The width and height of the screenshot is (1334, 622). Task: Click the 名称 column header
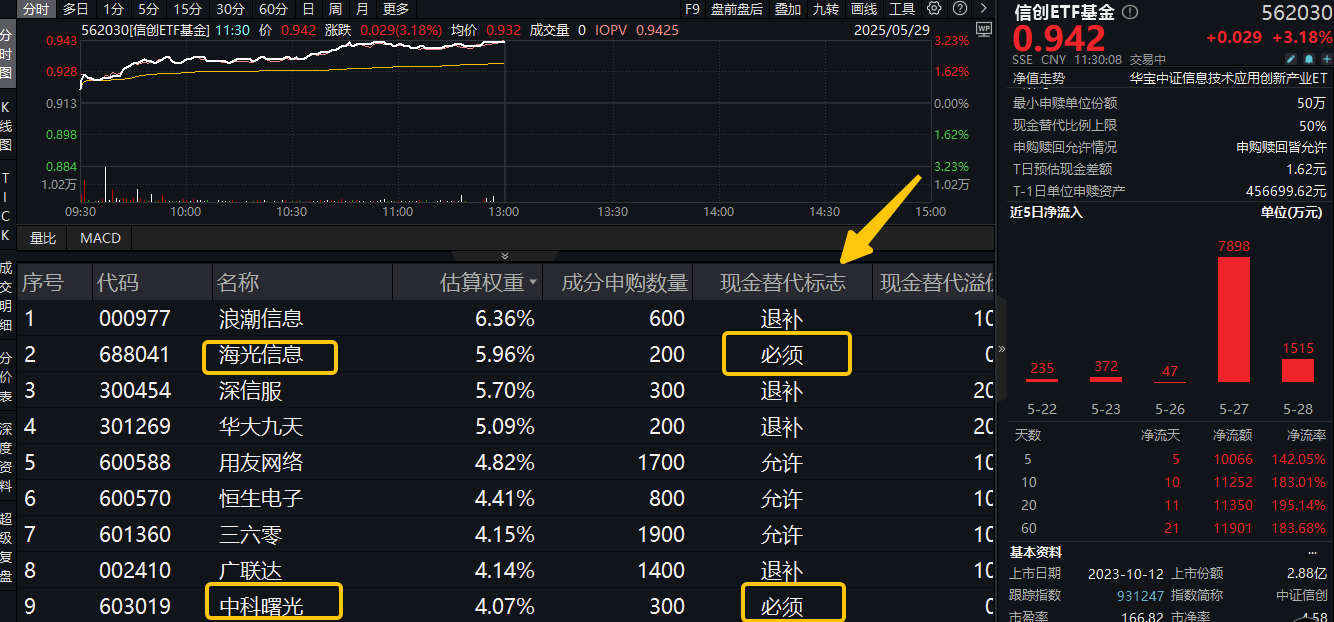pyautogui.click(x=238, y=283)
